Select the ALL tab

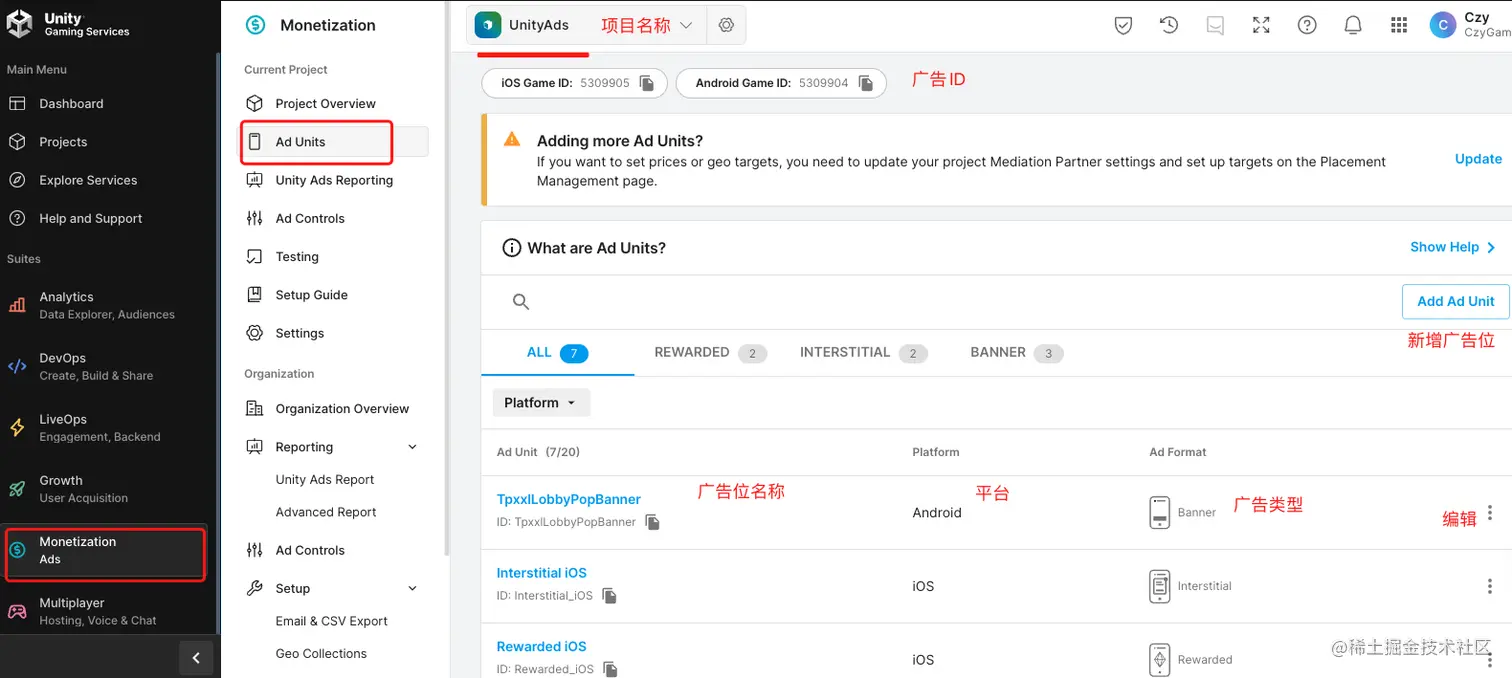557,352
